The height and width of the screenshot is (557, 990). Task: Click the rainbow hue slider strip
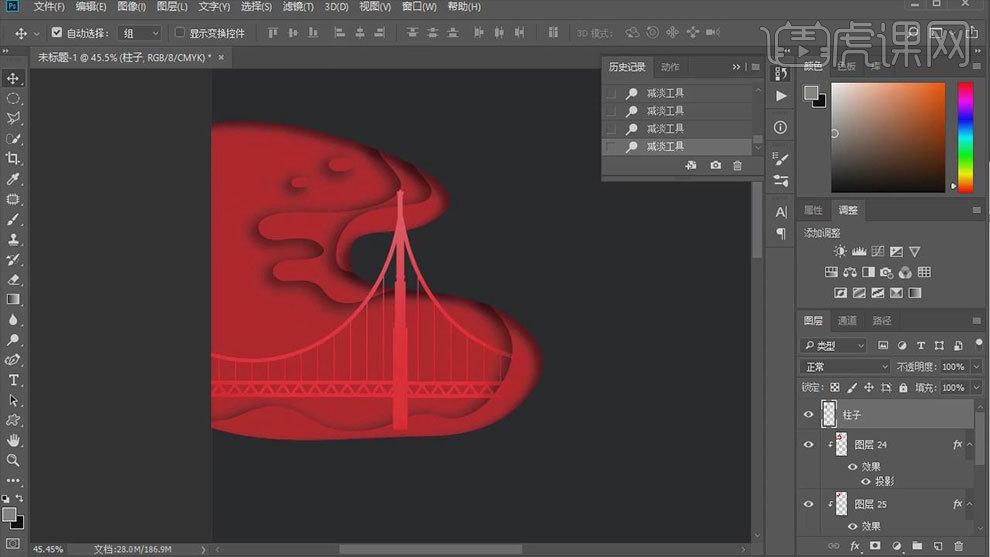[965, 136]
